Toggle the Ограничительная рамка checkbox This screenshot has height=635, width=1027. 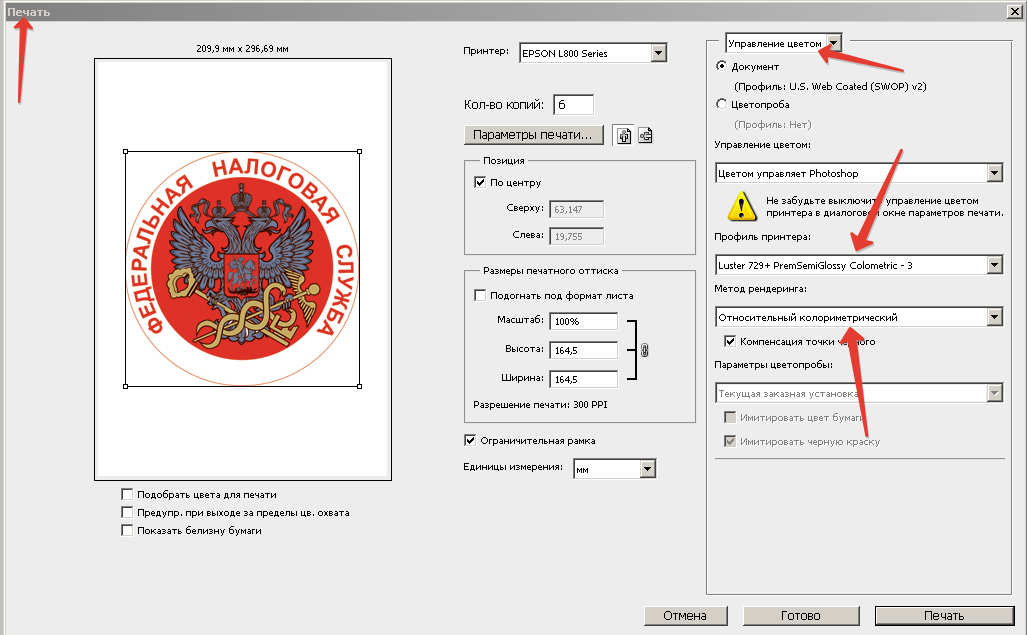(x=470, y=441)
